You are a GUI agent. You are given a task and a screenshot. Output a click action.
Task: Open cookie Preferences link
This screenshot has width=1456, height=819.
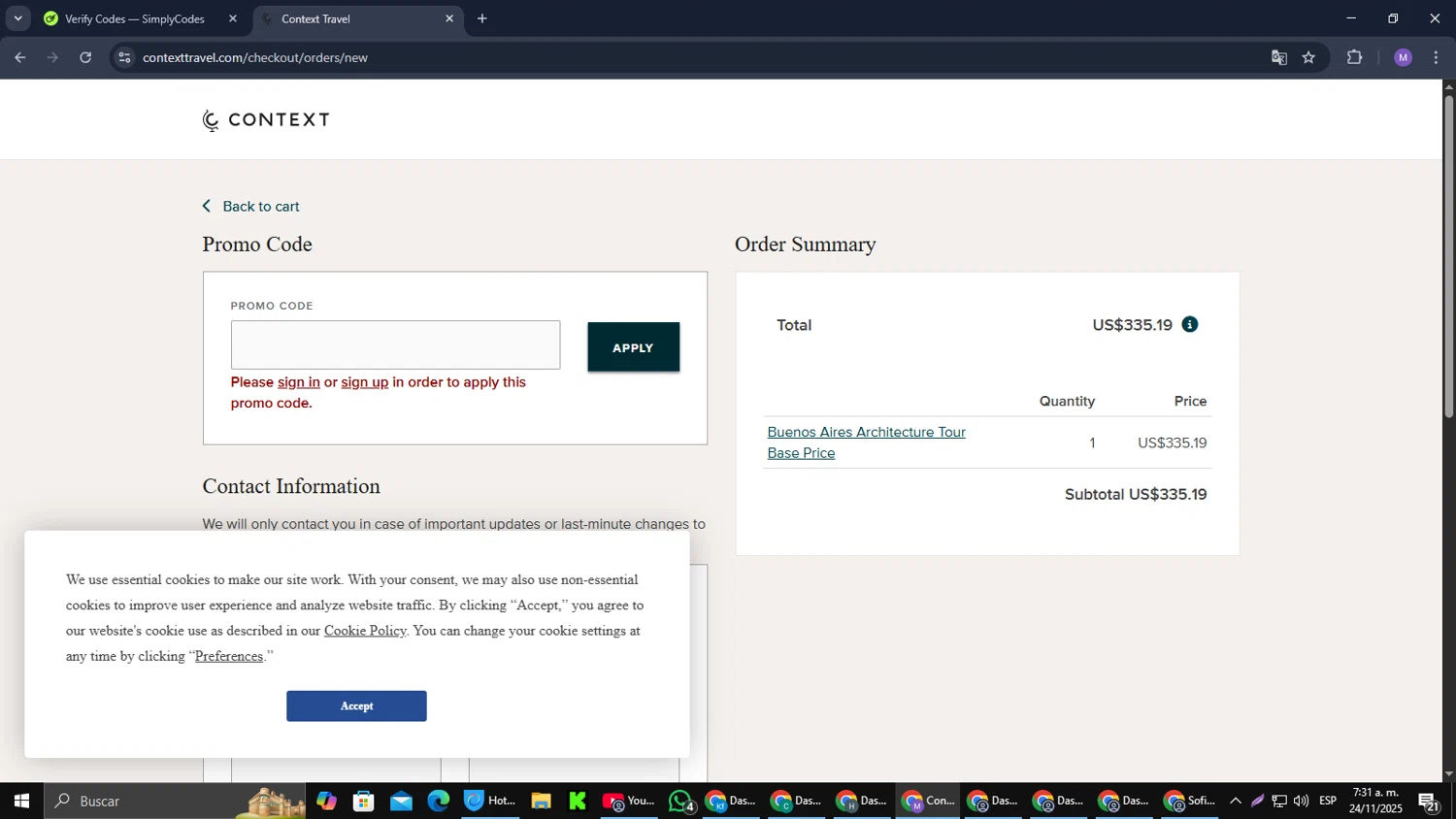click(x=229, y=656)
